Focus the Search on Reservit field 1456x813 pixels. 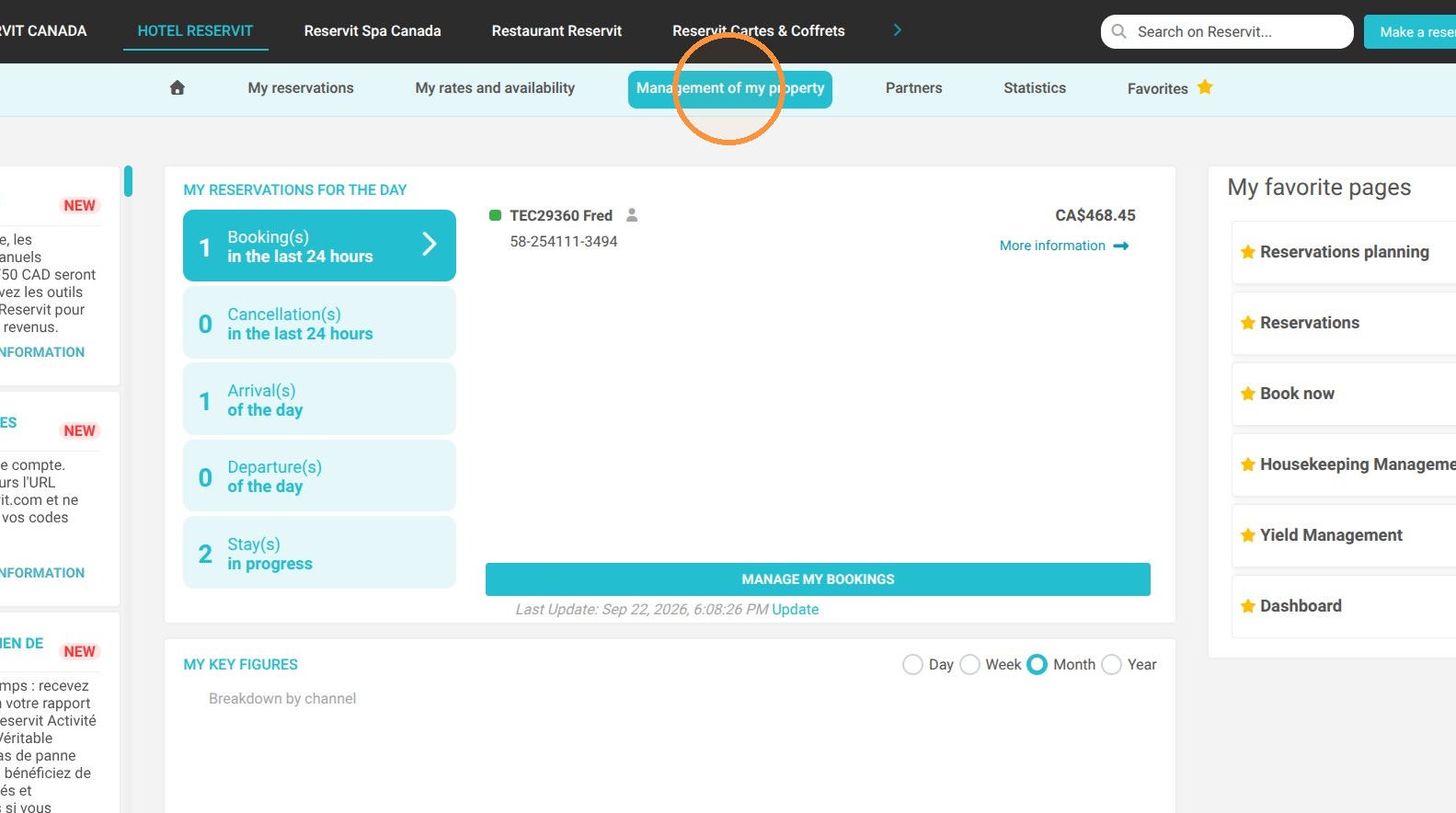pos(1227,31)
